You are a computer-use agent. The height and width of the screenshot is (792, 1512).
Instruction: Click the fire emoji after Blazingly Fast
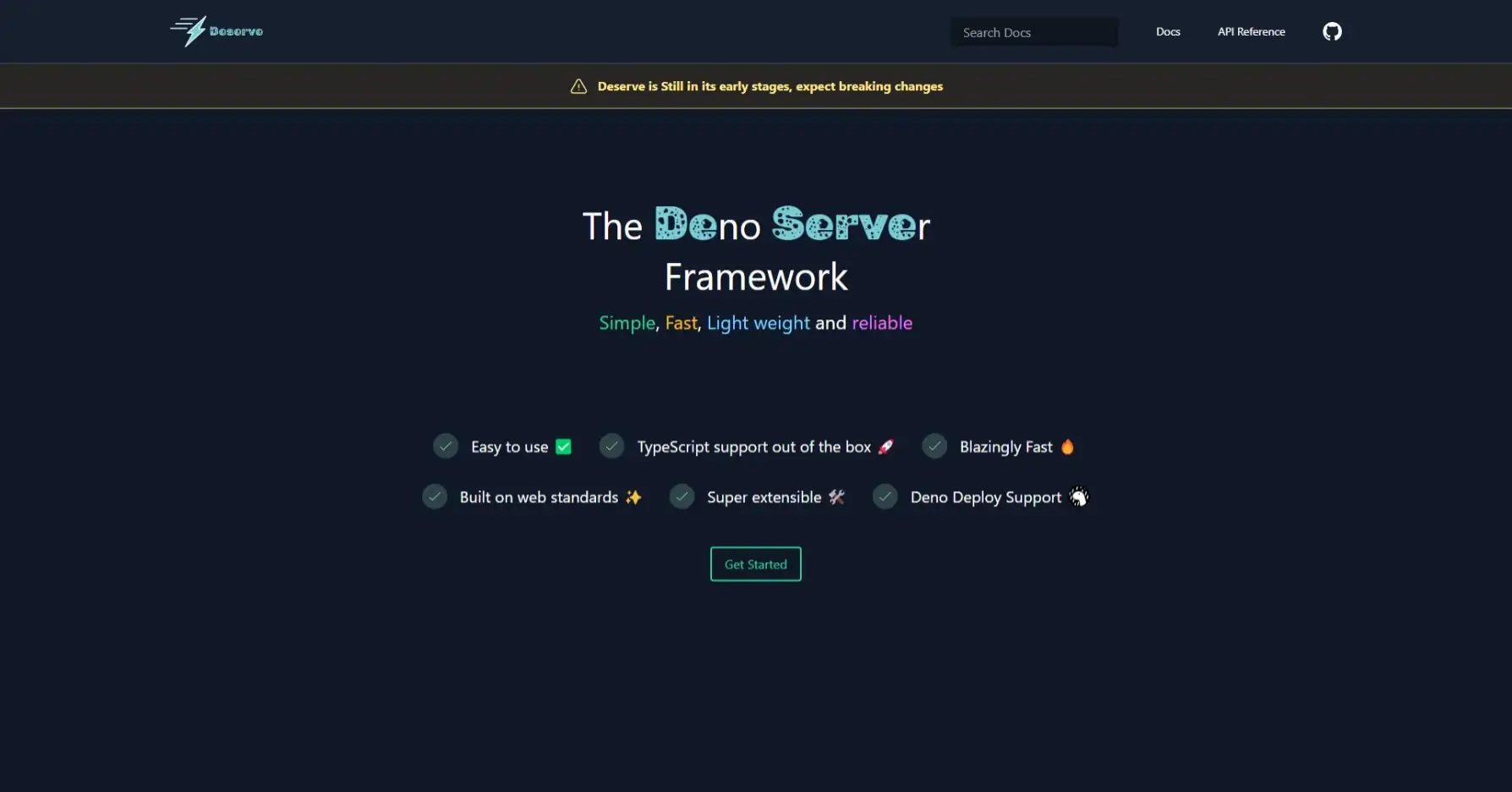pos(1067,446)
